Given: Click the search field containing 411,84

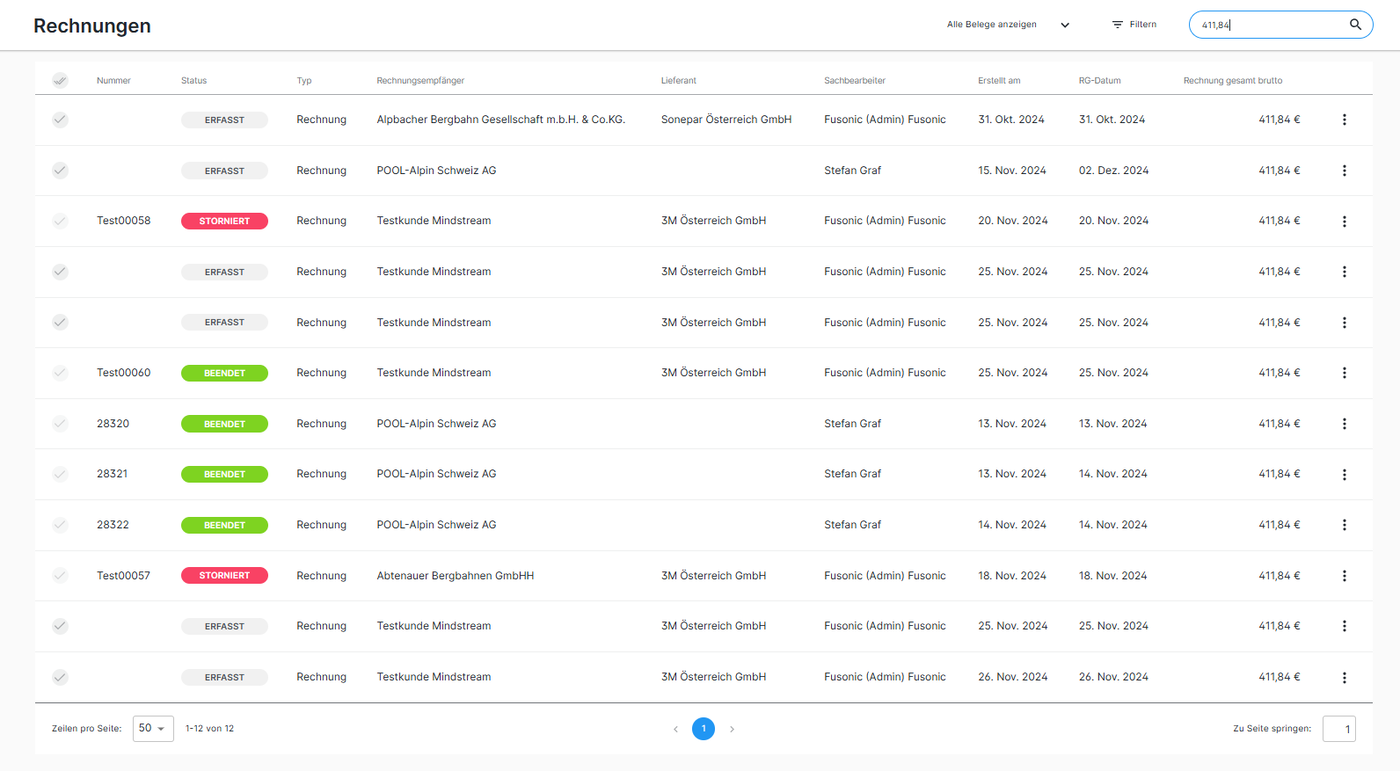Looking at the screenshot, I should pos(1268,25).
